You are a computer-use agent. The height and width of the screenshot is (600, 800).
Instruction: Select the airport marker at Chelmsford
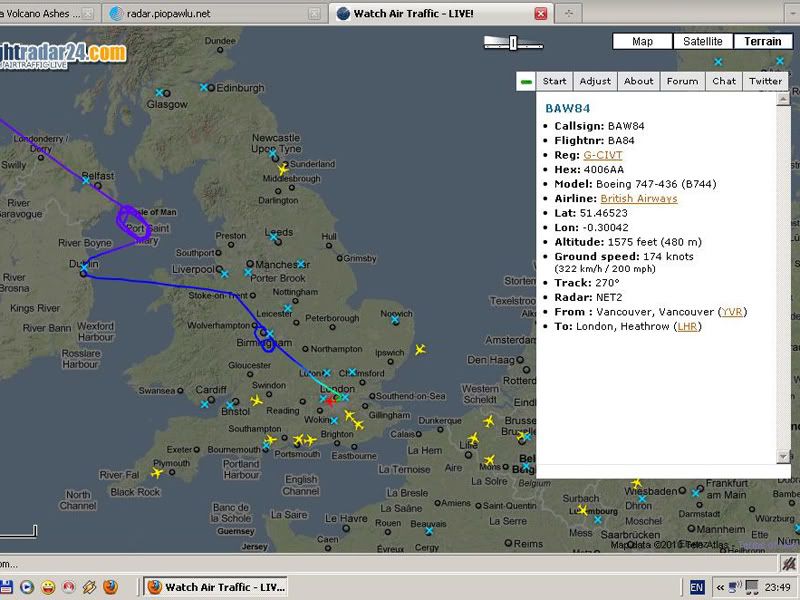(x=352, y=372)
